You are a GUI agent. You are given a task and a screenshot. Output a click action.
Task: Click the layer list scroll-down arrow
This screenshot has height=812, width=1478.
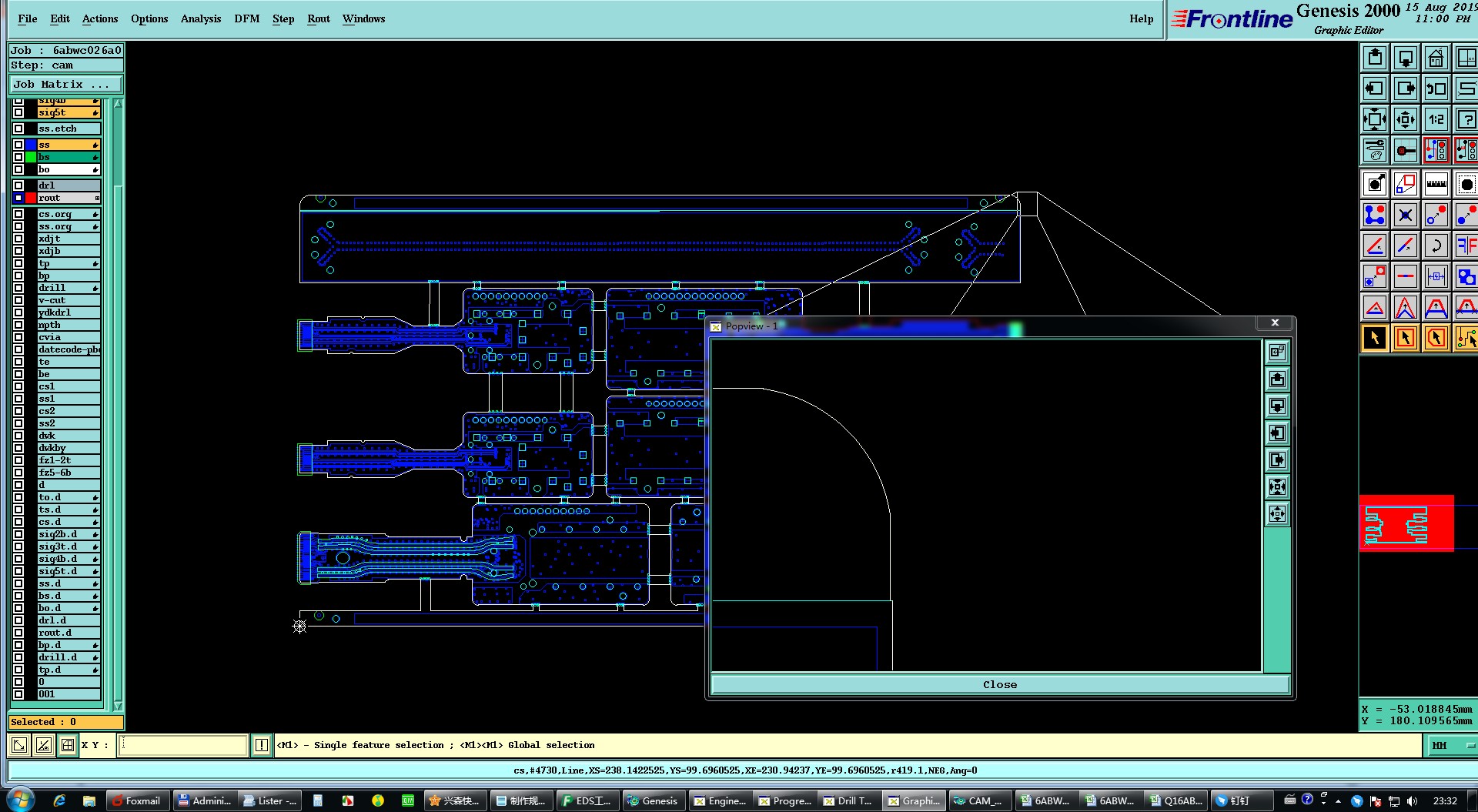[x=118, y=705]
